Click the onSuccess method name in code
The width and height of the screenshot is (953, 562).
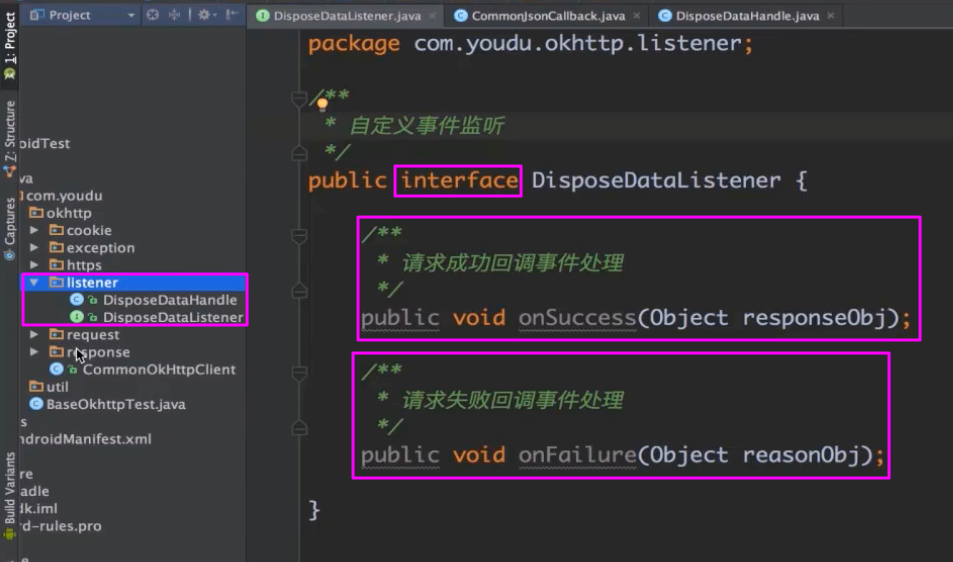pyautogui.click(x=577, y=318)
